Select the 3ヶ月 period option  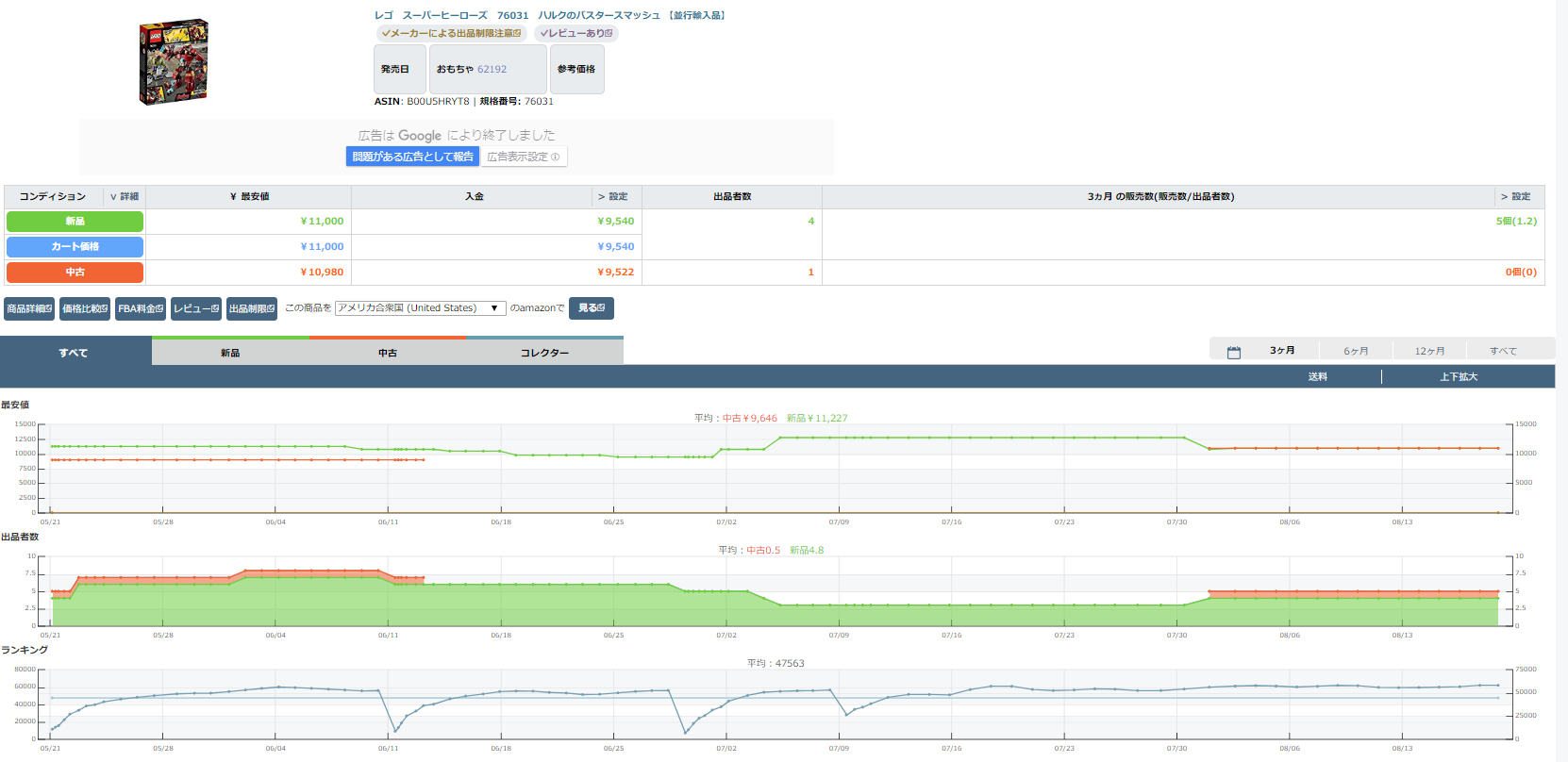click(1282, 351)
